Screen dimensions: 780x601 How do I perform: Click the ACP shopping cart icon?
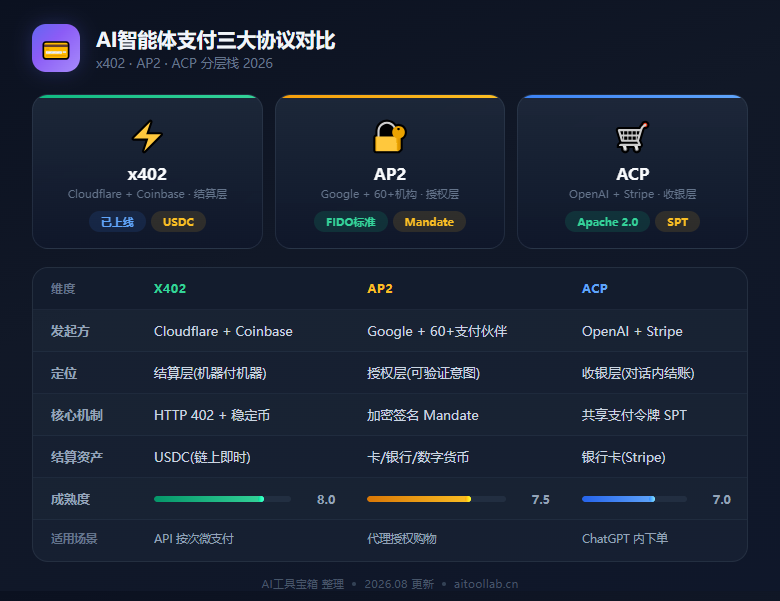point(632,136)
